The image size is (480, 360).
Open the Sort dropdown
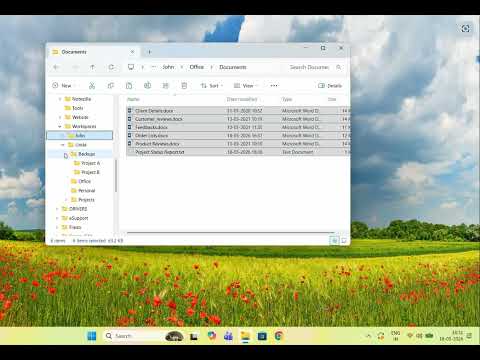[x=212, y=86]
